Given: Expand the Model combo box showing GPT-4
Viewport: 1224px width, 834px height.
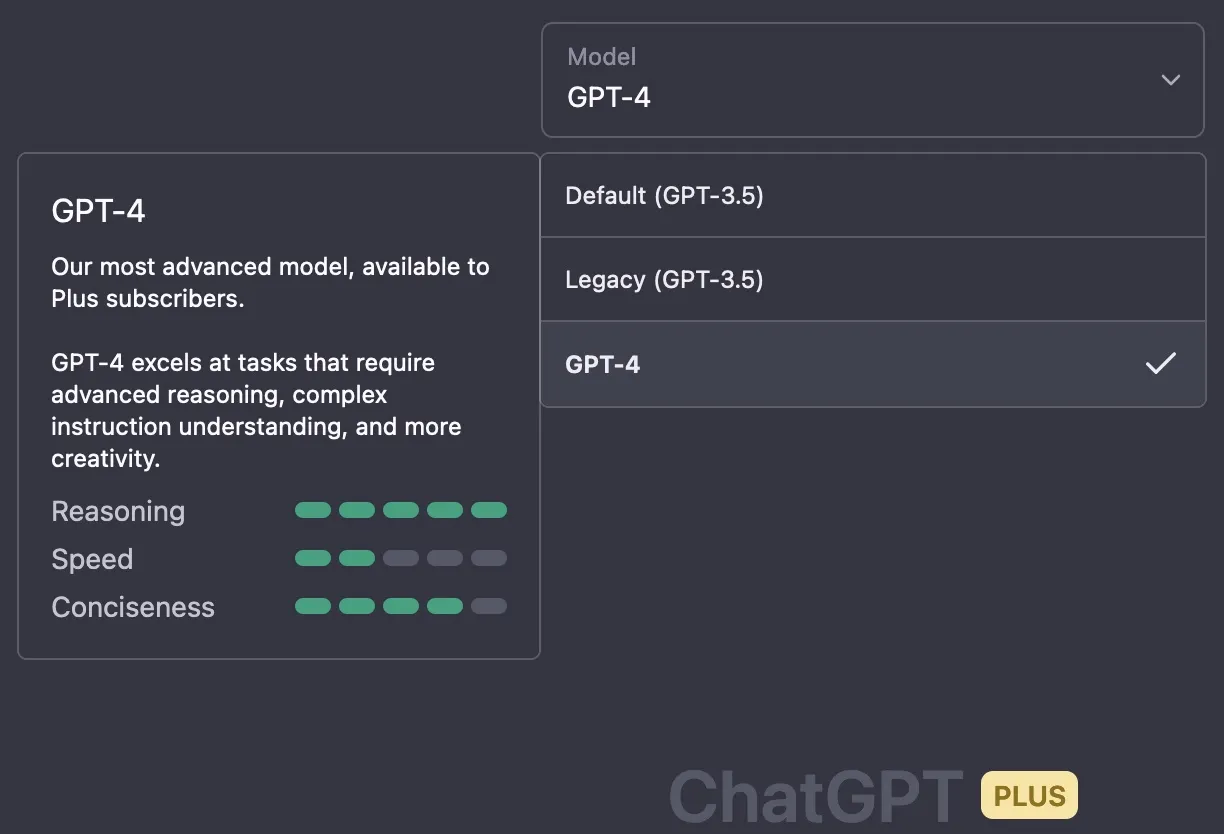Looking at the screenshot, I should (x=872, y=80).
